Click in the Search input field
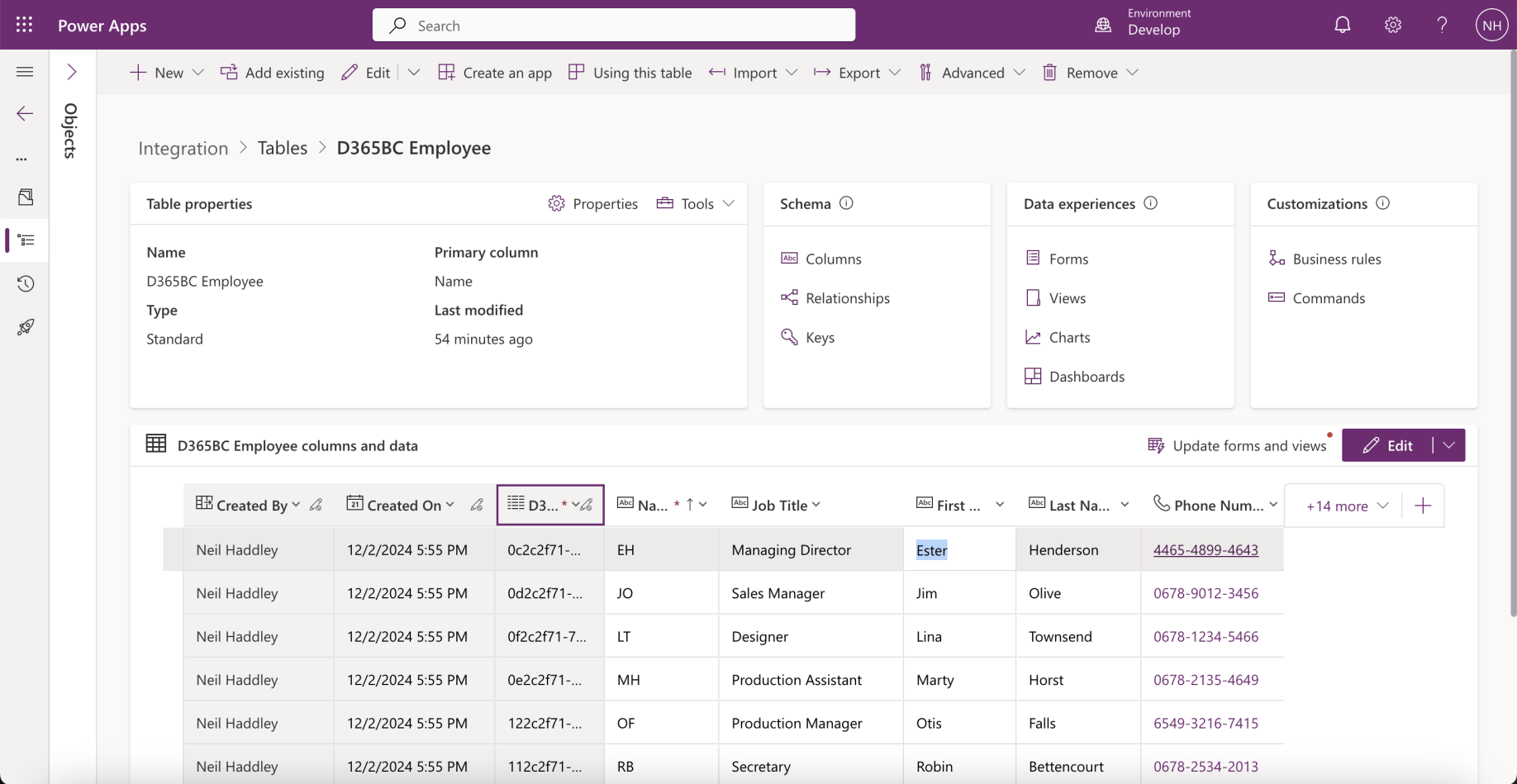The image size is (1517, 784). coord(613,26)
